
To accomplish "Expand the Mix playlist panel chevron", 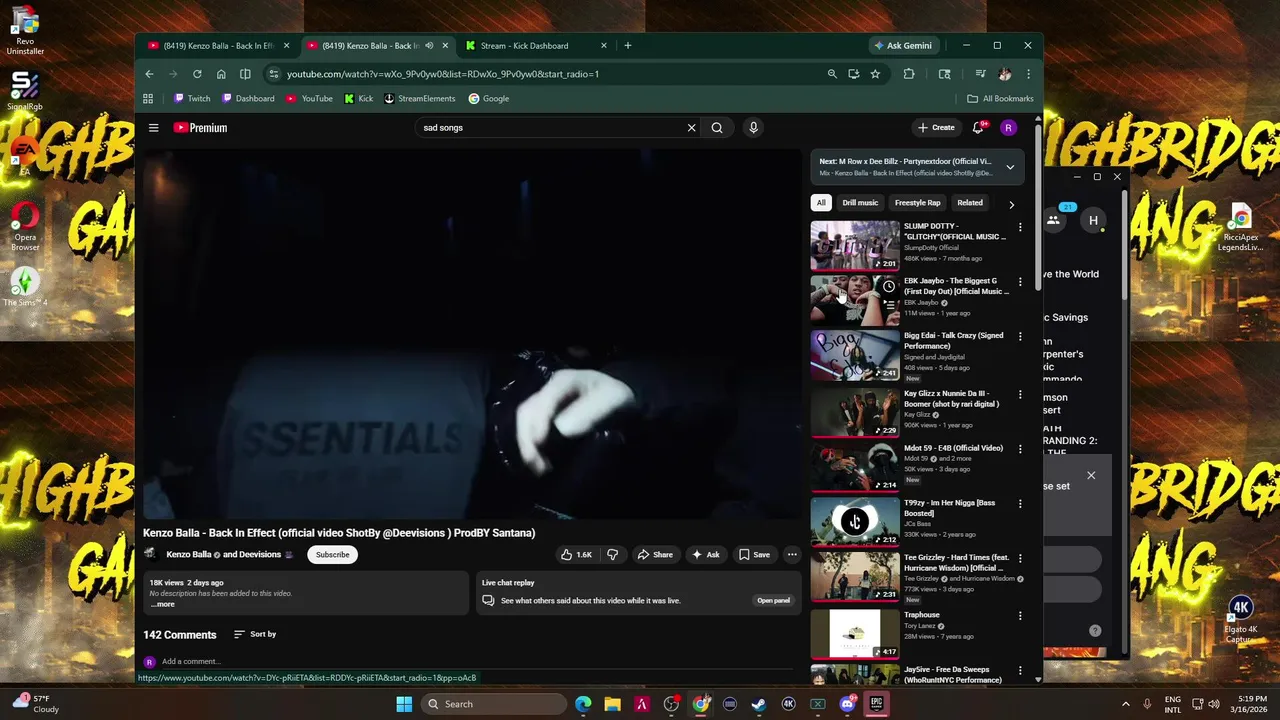I will click(1010, 167).
